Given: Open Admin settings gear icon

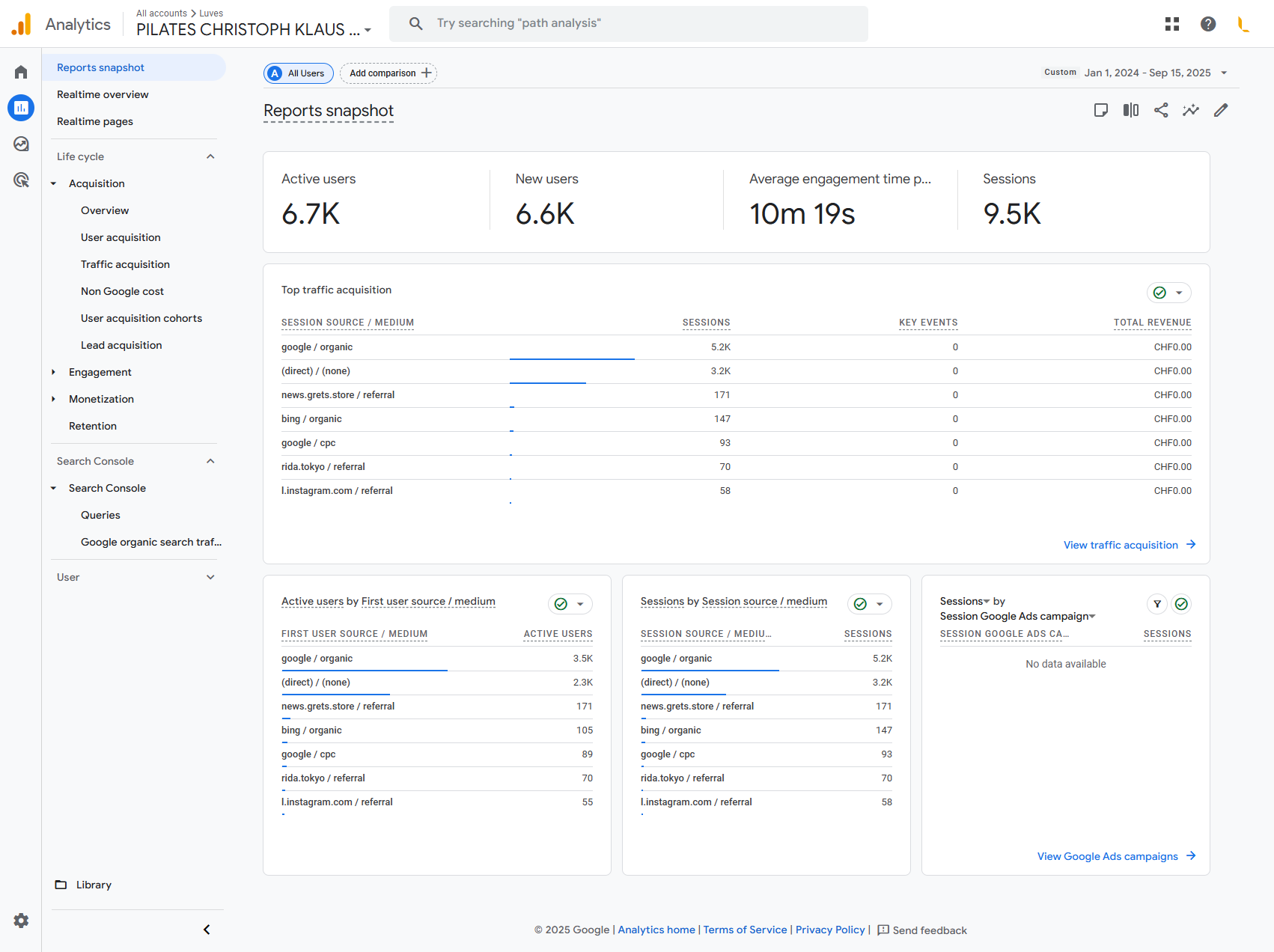Looking at the screenshot, I should (21, 921).
